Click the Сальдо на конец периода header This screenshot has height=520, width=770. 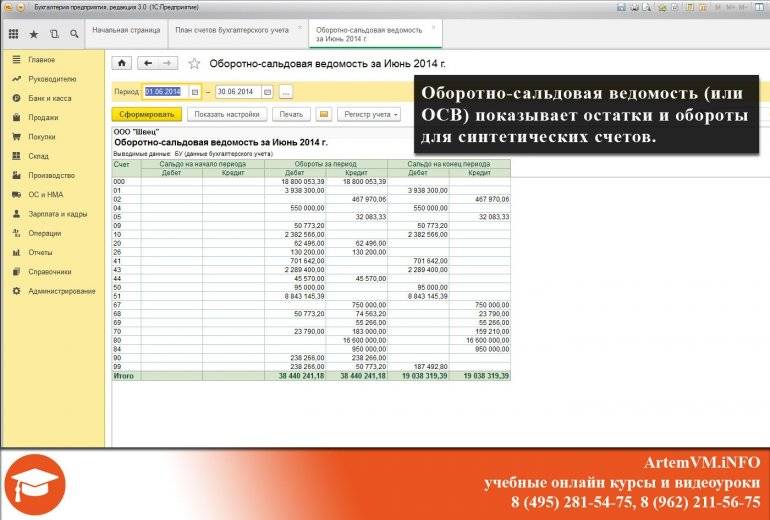tap(449, 164)
